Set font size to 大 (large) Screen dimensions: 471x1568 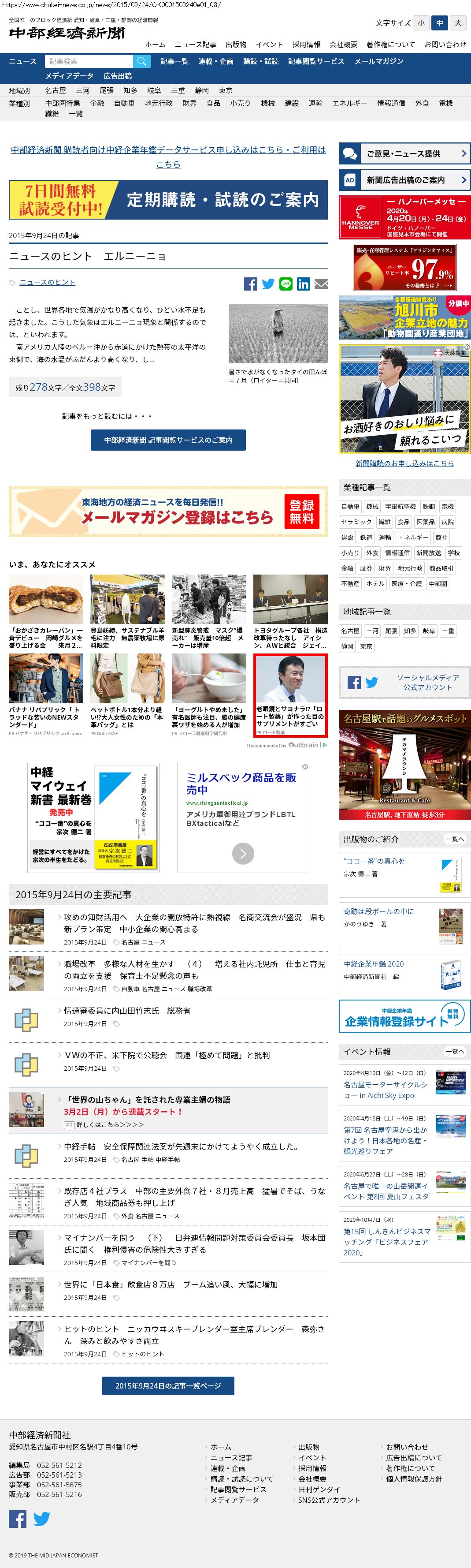click(458, 23)
